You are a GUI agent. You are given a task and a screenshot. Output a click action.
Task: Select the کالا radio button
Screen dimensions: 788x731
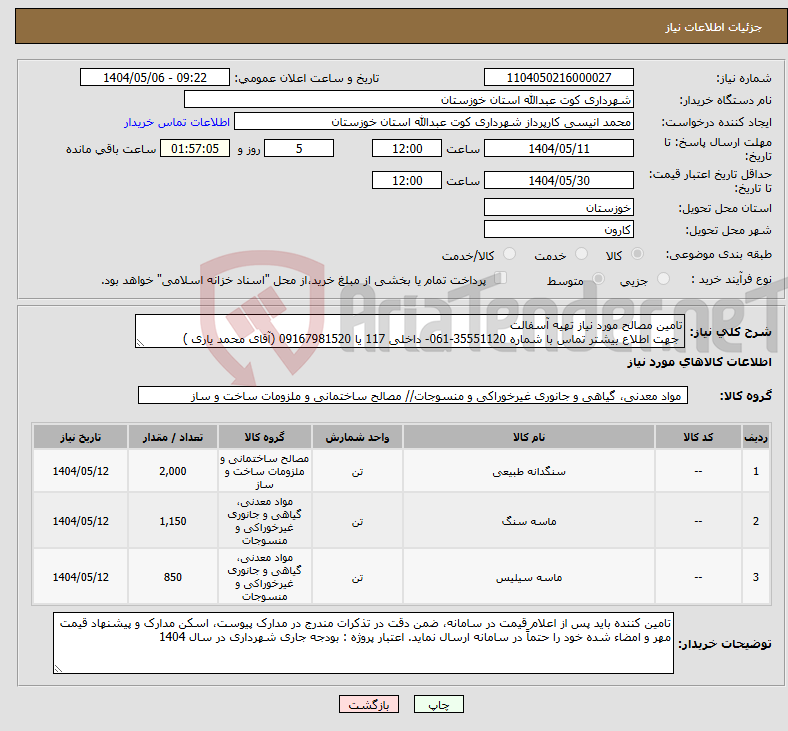pyautogui.click(x=637, y=254)
